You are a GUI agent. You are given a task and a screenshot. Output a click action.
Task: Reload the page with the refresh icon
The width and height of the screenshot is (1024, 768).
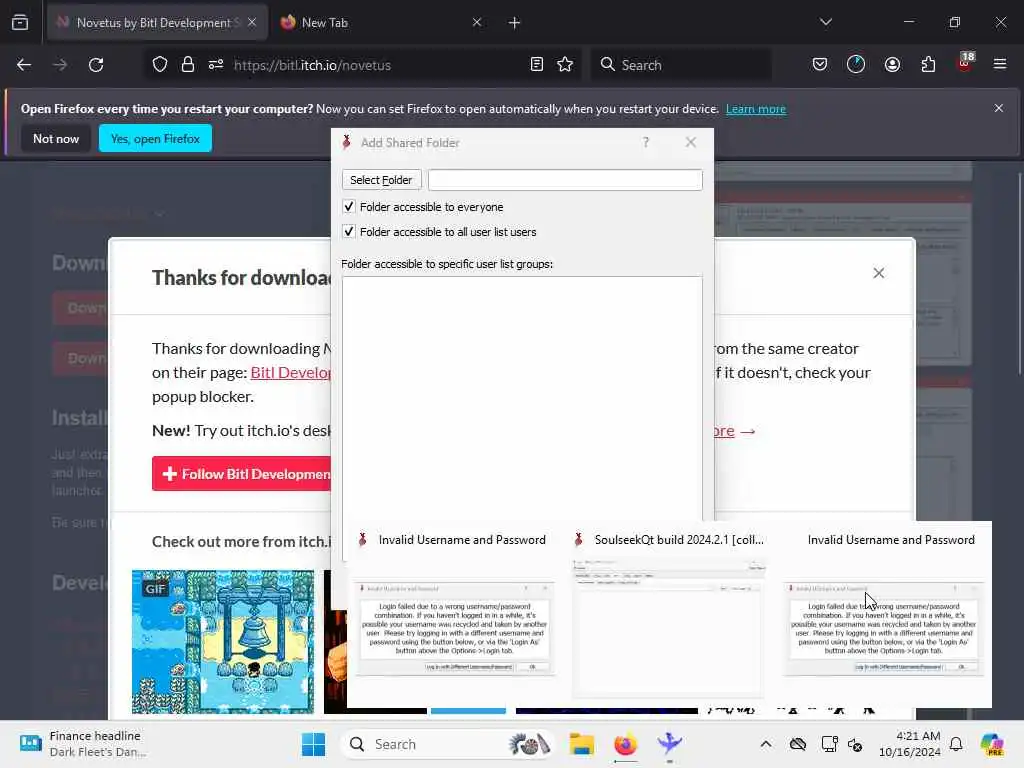coord(96,65)
